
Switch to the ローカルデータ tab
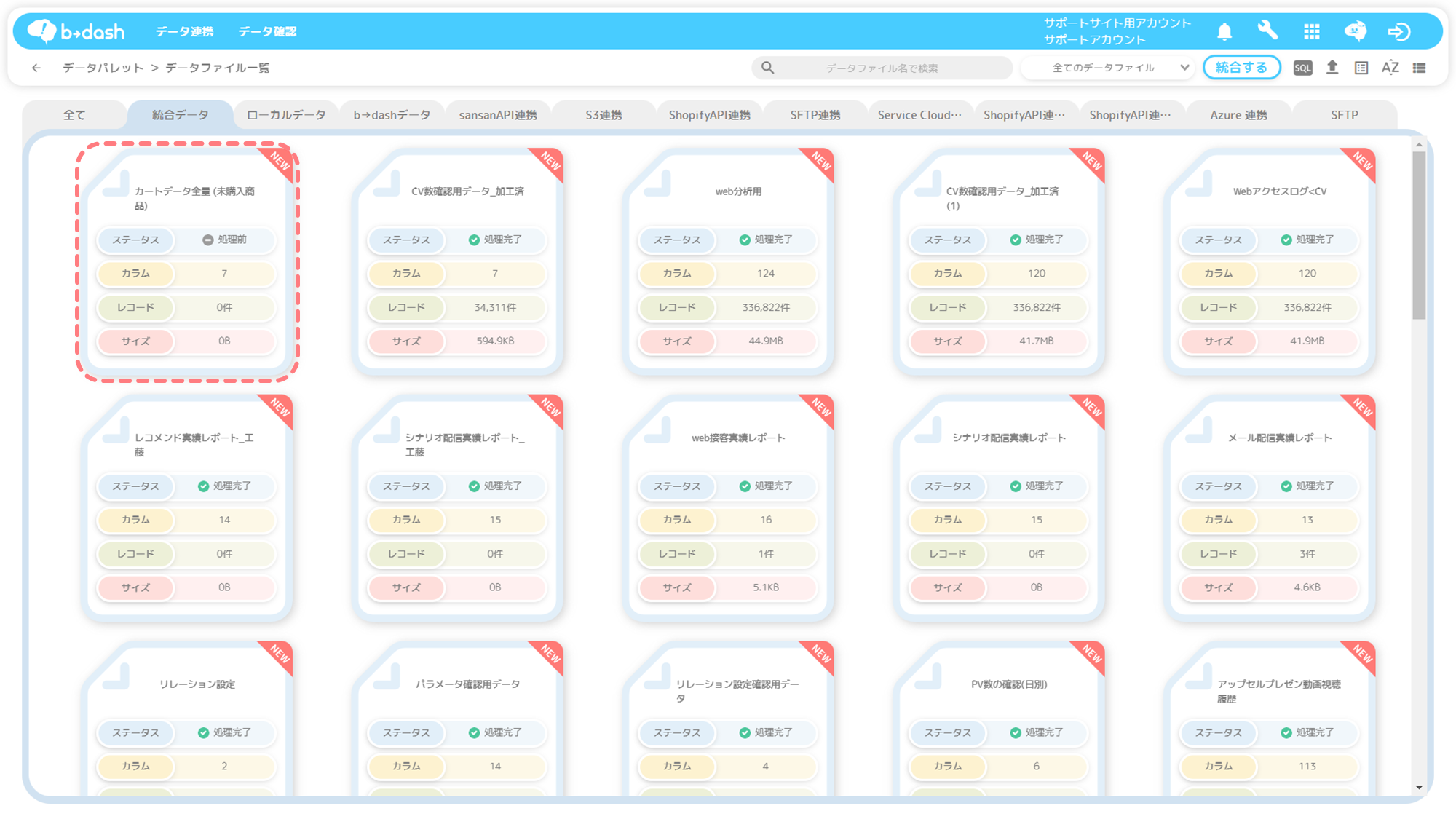click(x=286, y=115)
